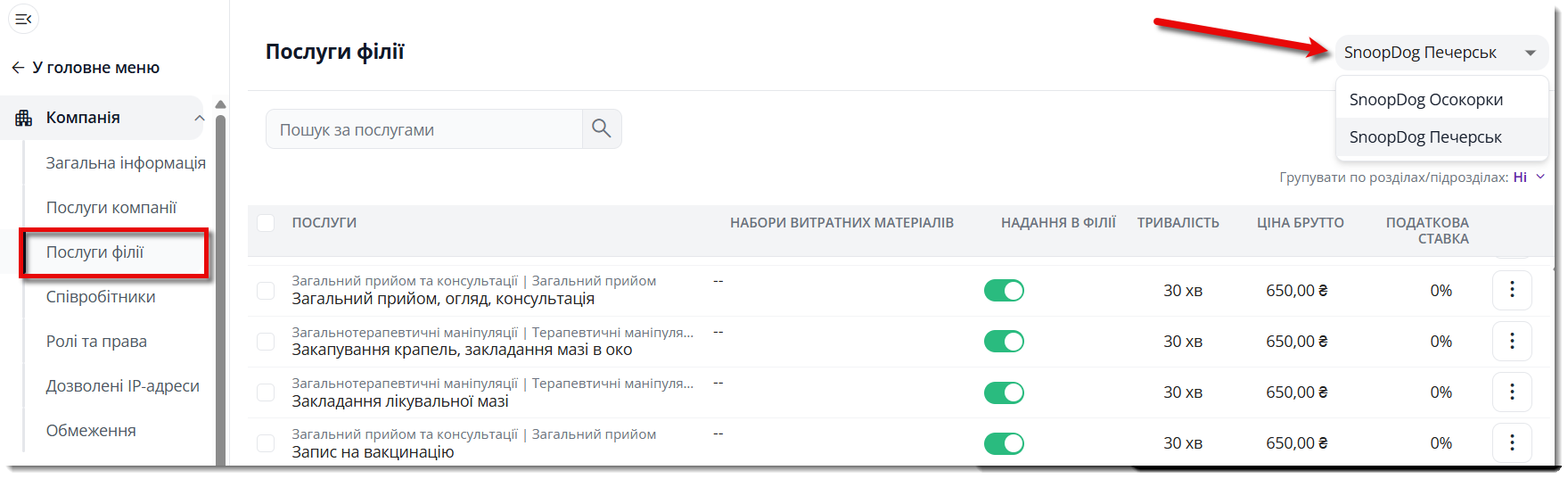Open Послуги компанії page
Image resolution: width=1568 pixels, height=479 pixels.
coord(111,208)
